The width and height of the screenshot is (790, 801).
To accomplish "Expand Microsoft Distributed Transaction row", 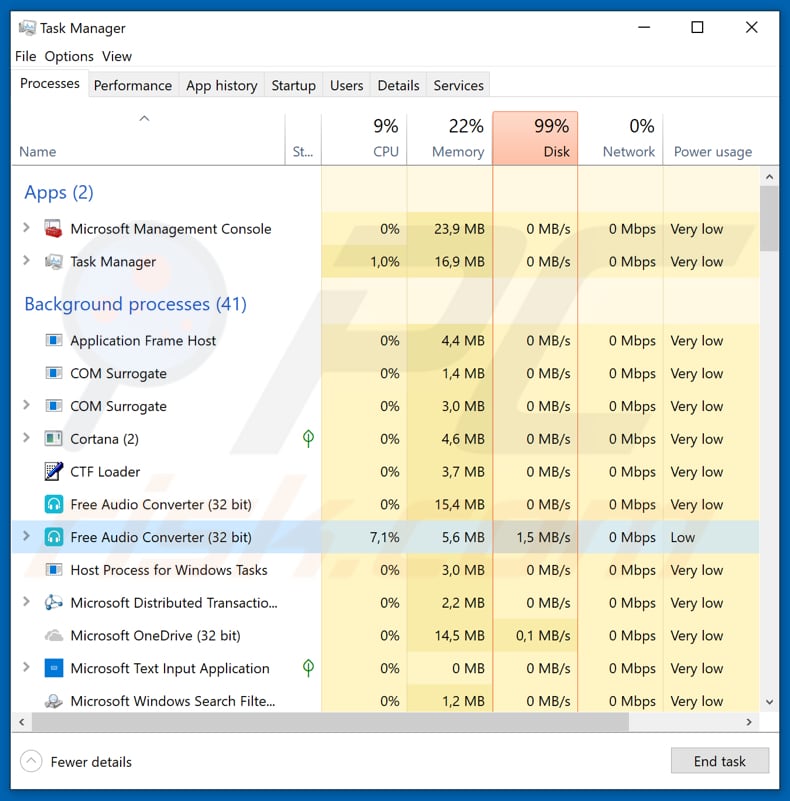I will tap(26, 601).
